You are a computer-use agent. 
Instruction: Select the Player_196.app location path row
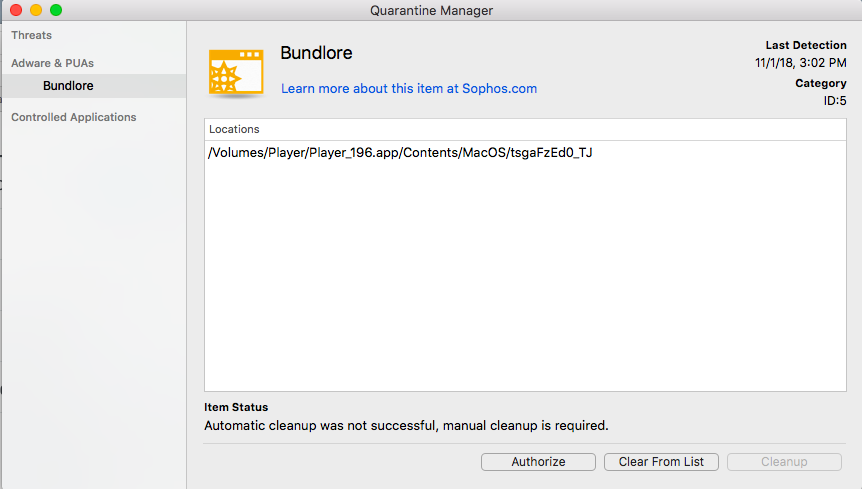399,153
